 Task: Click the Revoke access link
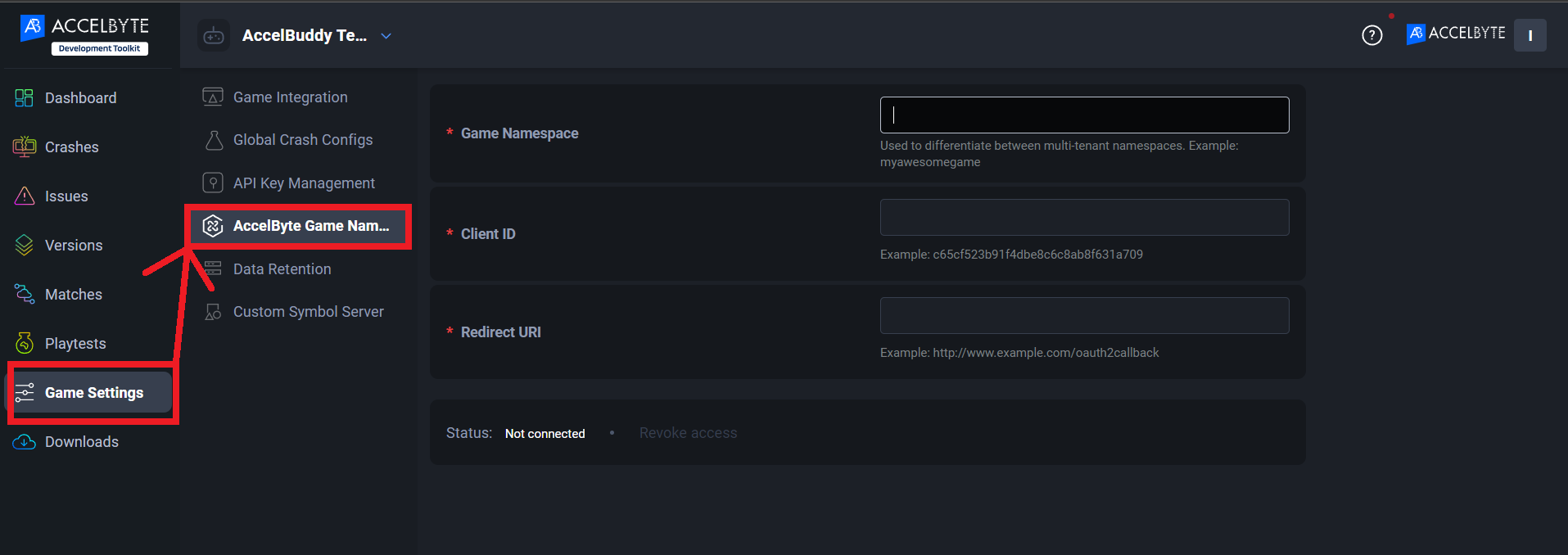pos(688,433)
